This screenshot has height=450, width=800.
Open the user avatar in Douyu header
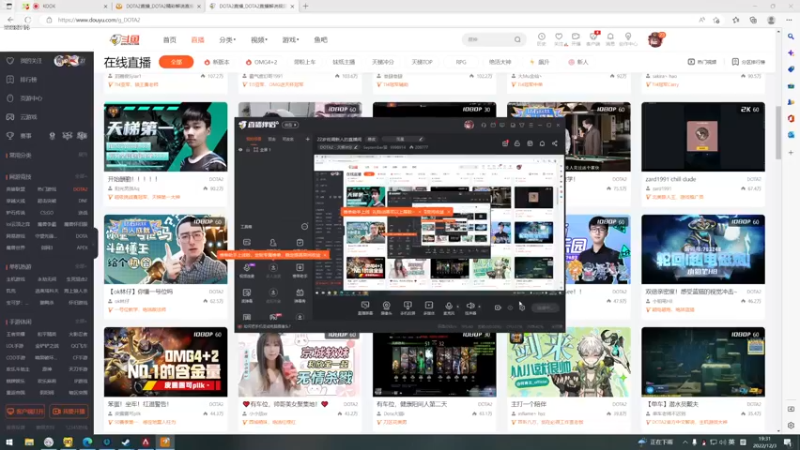[x=655, y=39]
